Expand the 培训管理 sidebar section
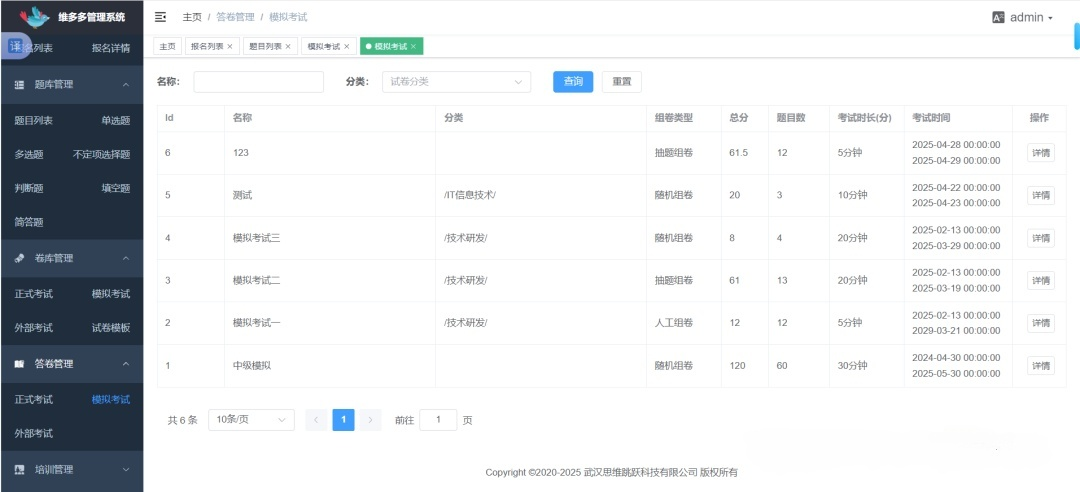1080x492 pixels. [x=72, y=470]
